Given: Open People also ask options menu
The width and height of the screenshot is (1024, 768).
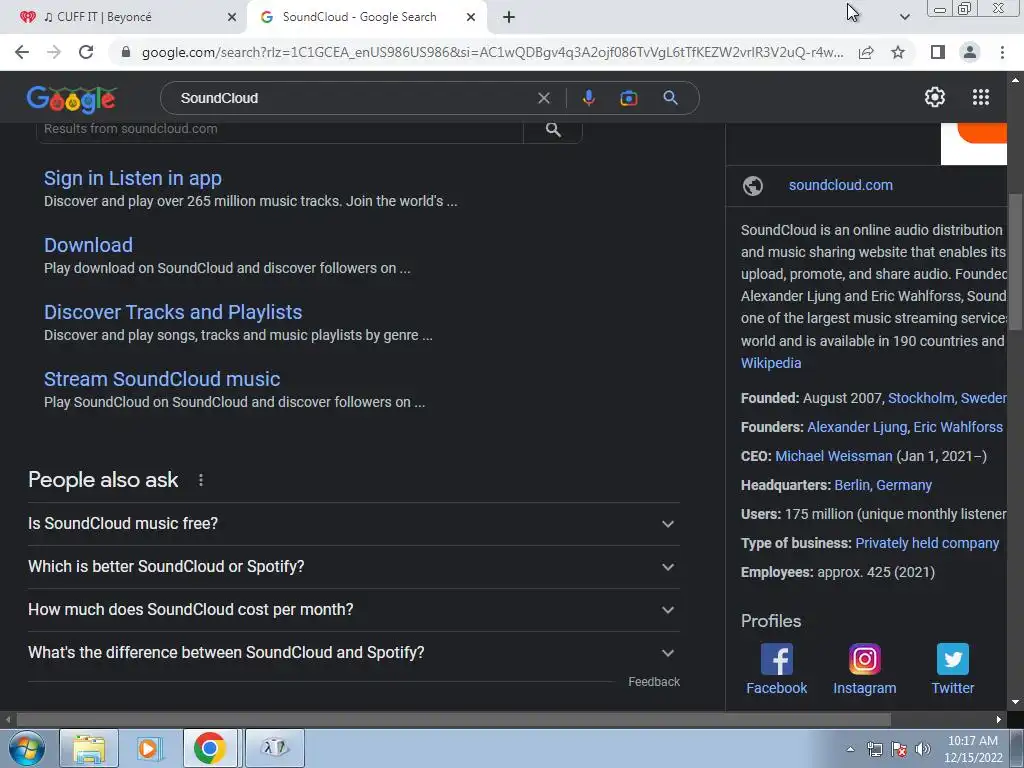Looking at the screenshot, I should click(x=200, y=480).
